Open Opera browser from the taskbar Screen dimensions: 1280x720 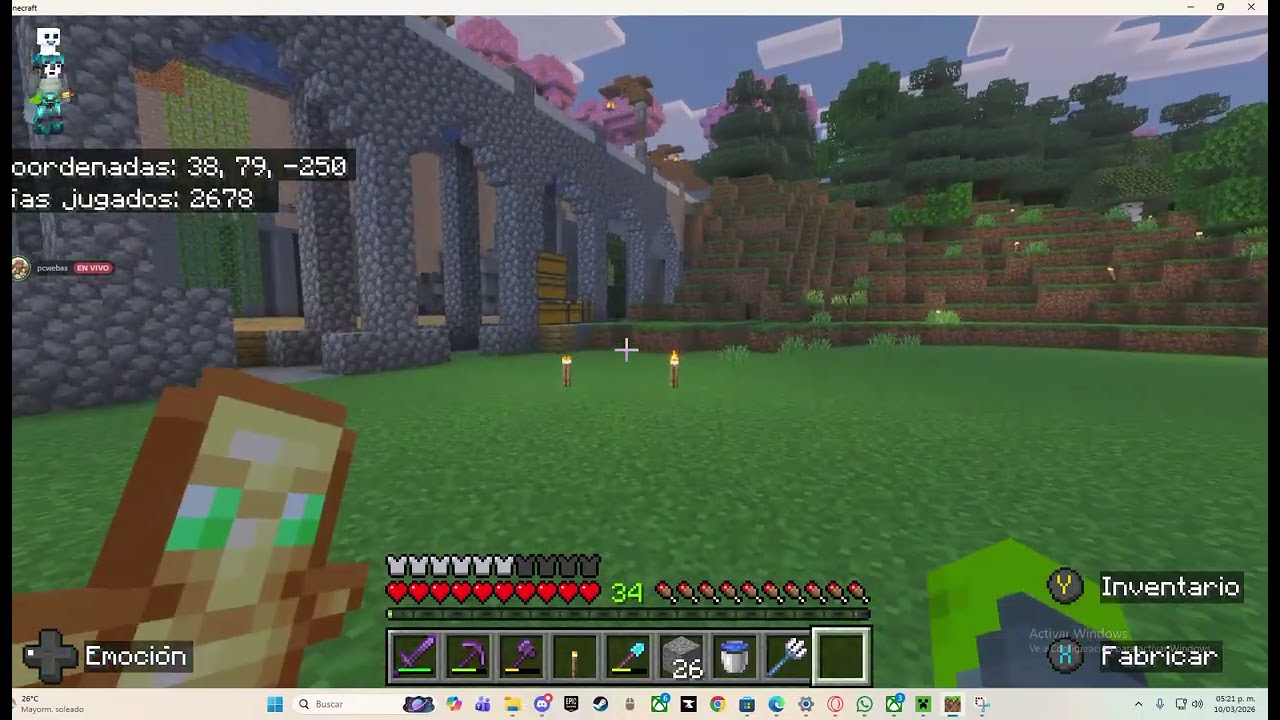tap(835, 704)
